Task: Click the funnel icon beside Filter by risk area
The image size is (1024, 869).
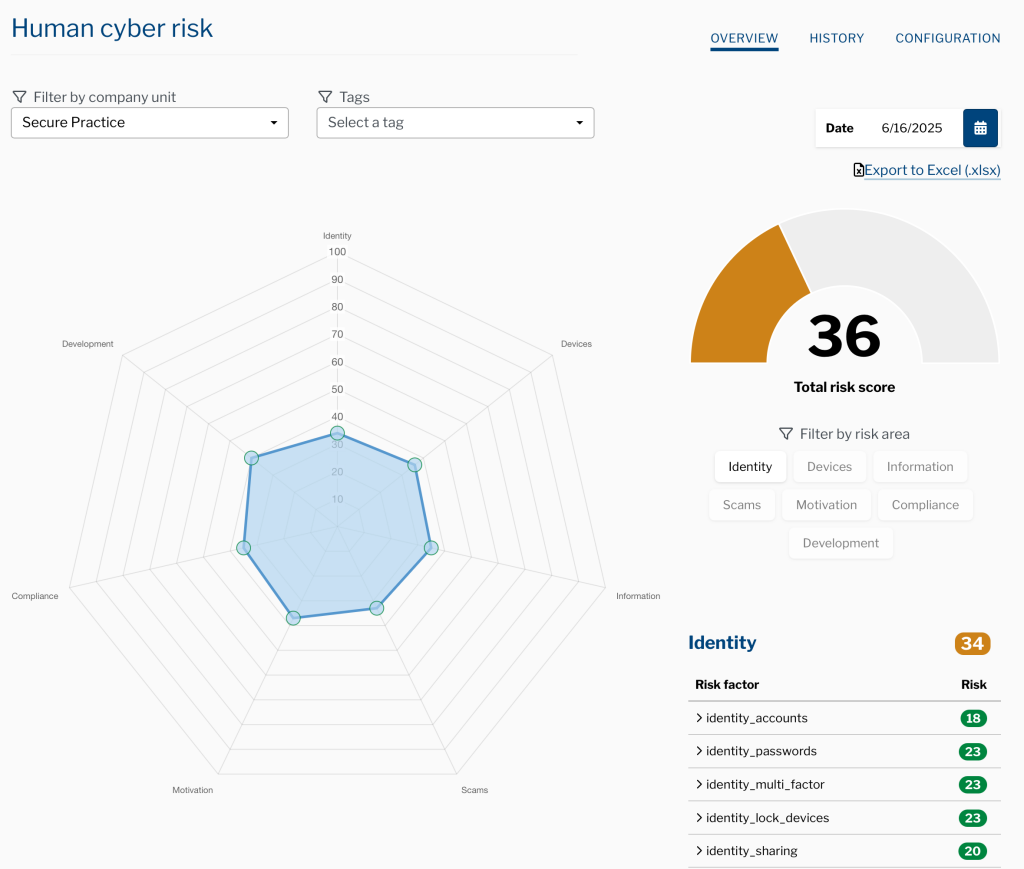Action: [786, 434]
